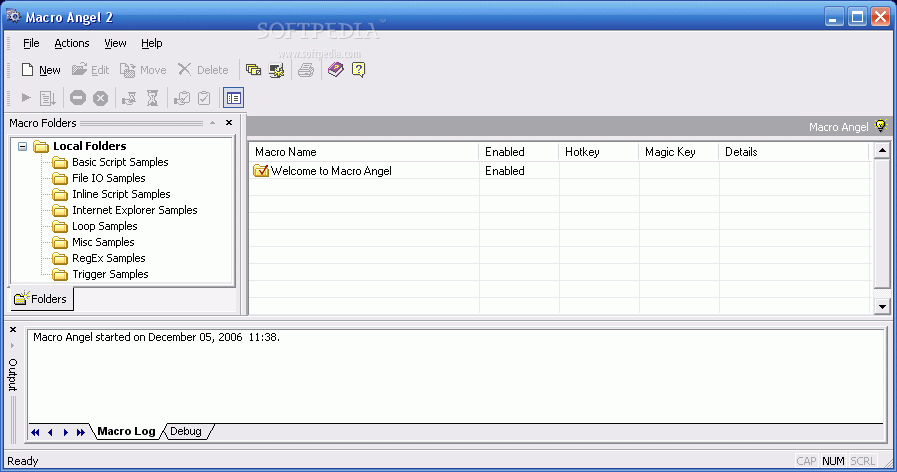897x472 pixels.
Task: Click the hand holding hourglass icon
Action: click(x=129, y=98)
